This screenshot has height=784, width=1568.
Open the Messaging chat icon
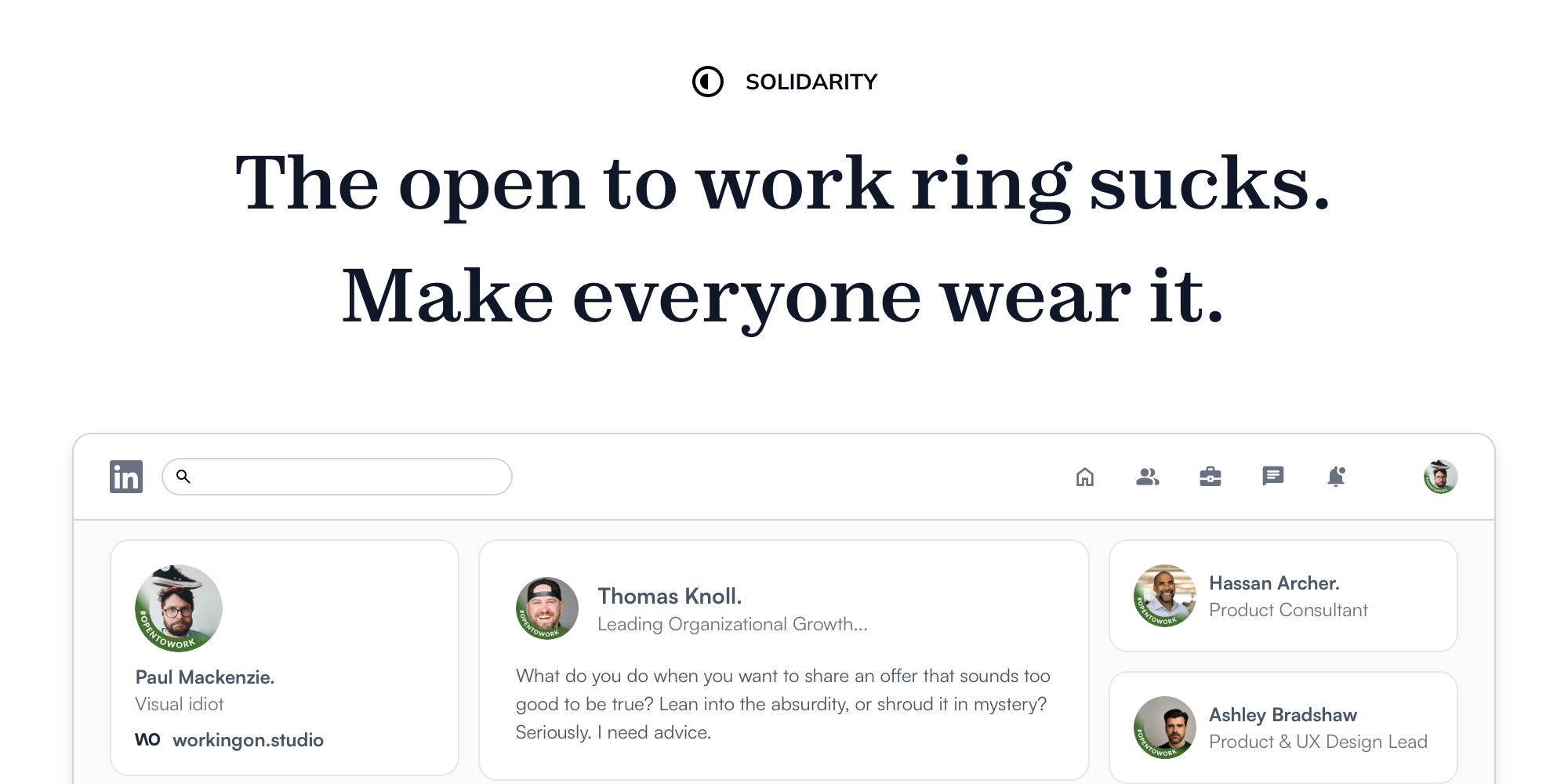[1273, 476]
